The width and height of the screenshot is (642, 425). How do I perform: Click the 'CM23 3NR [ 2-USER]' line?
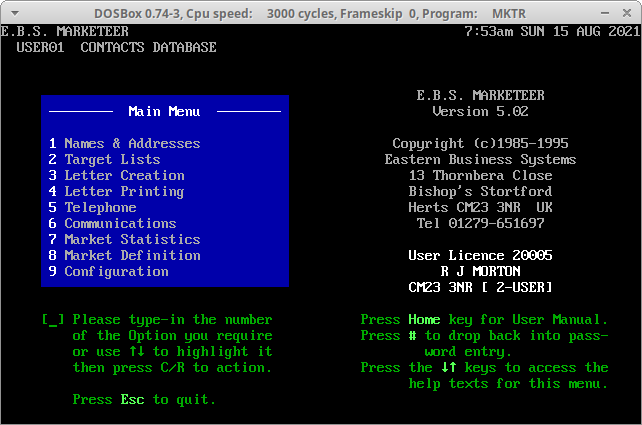coord(480,287)
